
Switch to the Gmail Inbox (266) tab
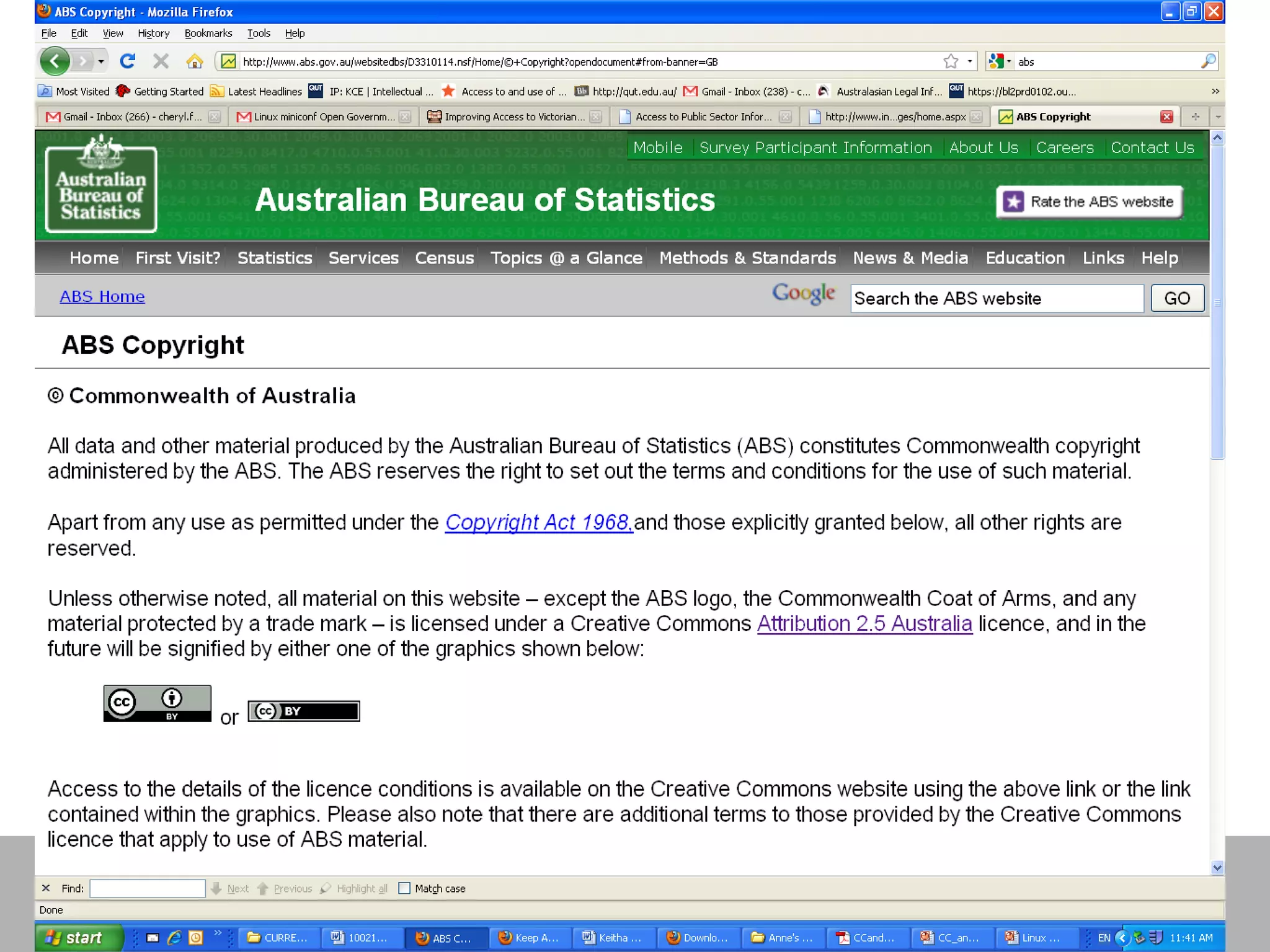pos(133,117)
